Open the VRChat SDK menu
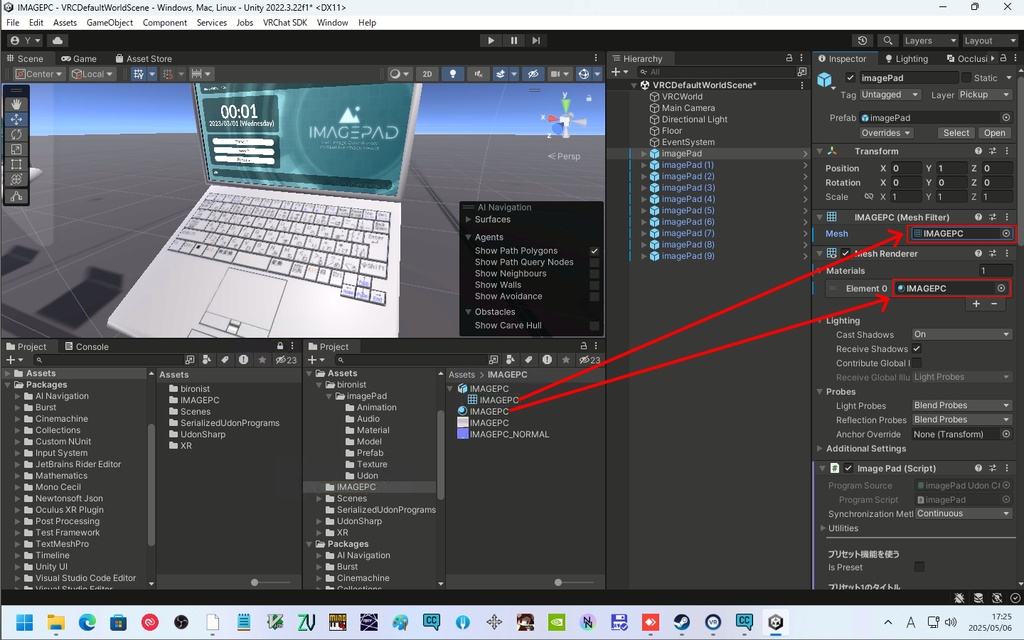The image size is (1024, 640). 285,22
